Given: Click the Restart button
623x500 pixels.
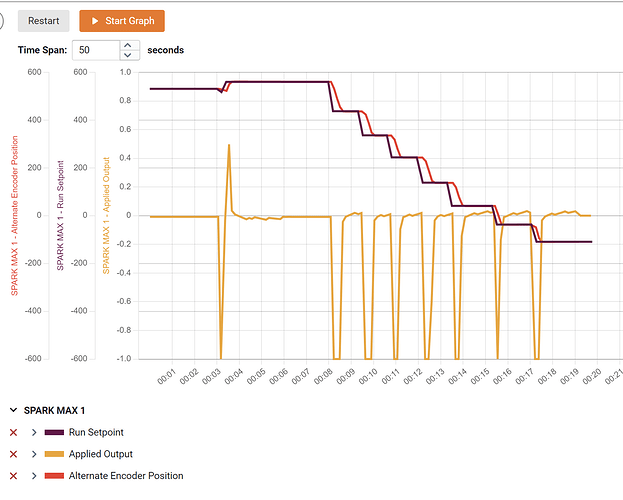Looking at the screenshot, I should [x=43, y=21].
